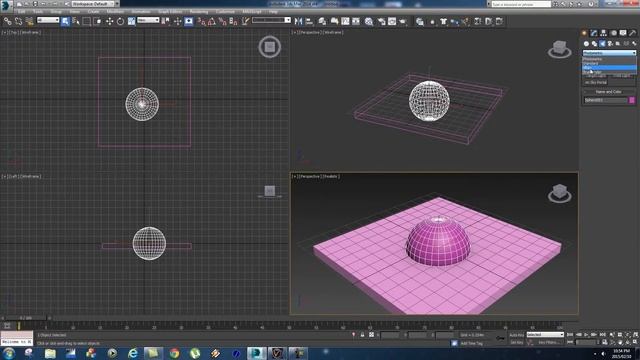Collapse the Name and Color rollout

(609, 92)
